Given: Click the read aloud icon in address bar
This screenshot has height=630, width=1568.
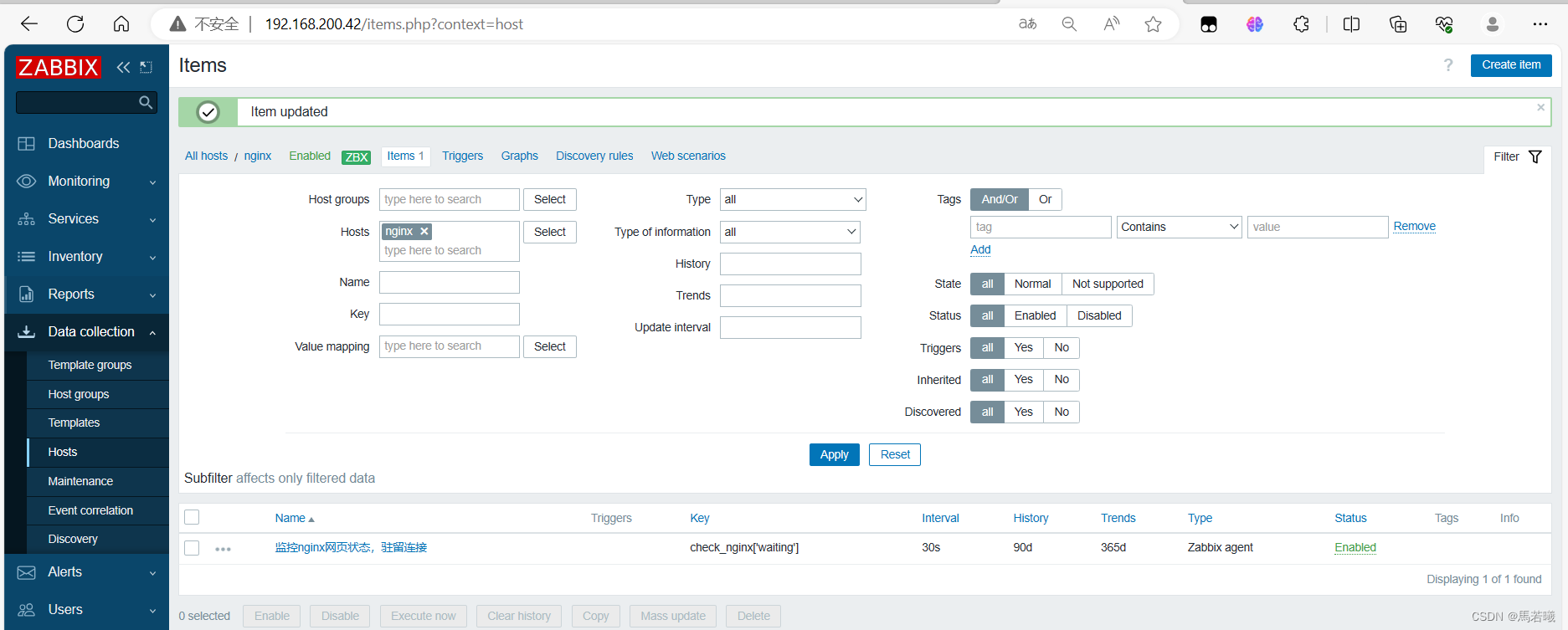Looking at the screenshot, I should (x=1111, y=24).
